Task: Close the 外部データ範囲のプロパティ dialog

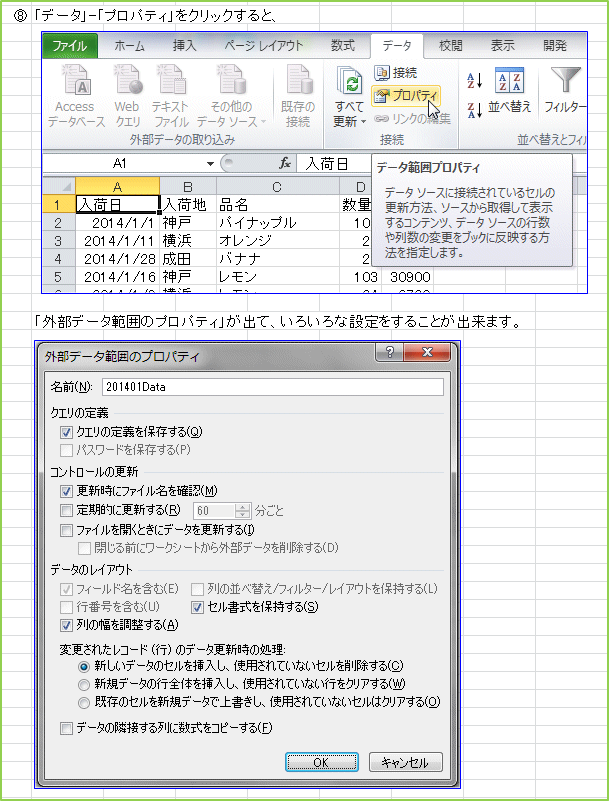Action: click(x=427, y=352)
